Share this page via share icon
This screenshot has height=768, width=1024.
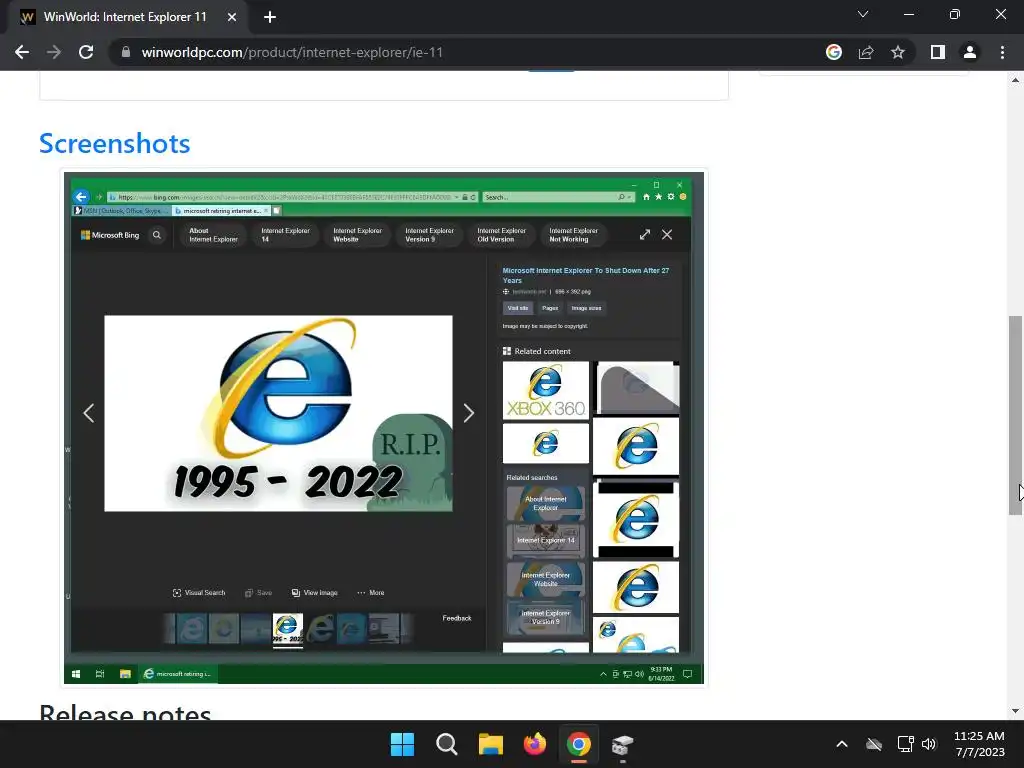(866, 52)
